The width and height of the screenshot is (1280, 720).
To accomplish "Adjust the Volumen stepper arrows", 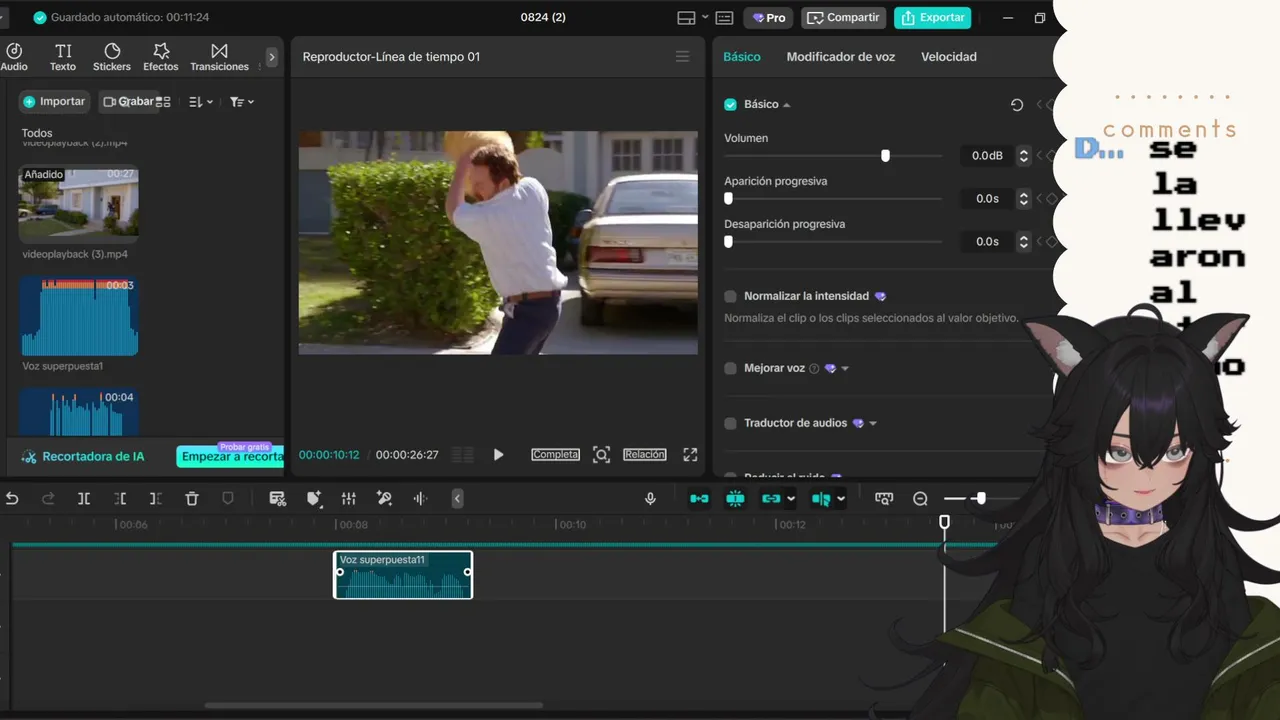I will 1023,156.
